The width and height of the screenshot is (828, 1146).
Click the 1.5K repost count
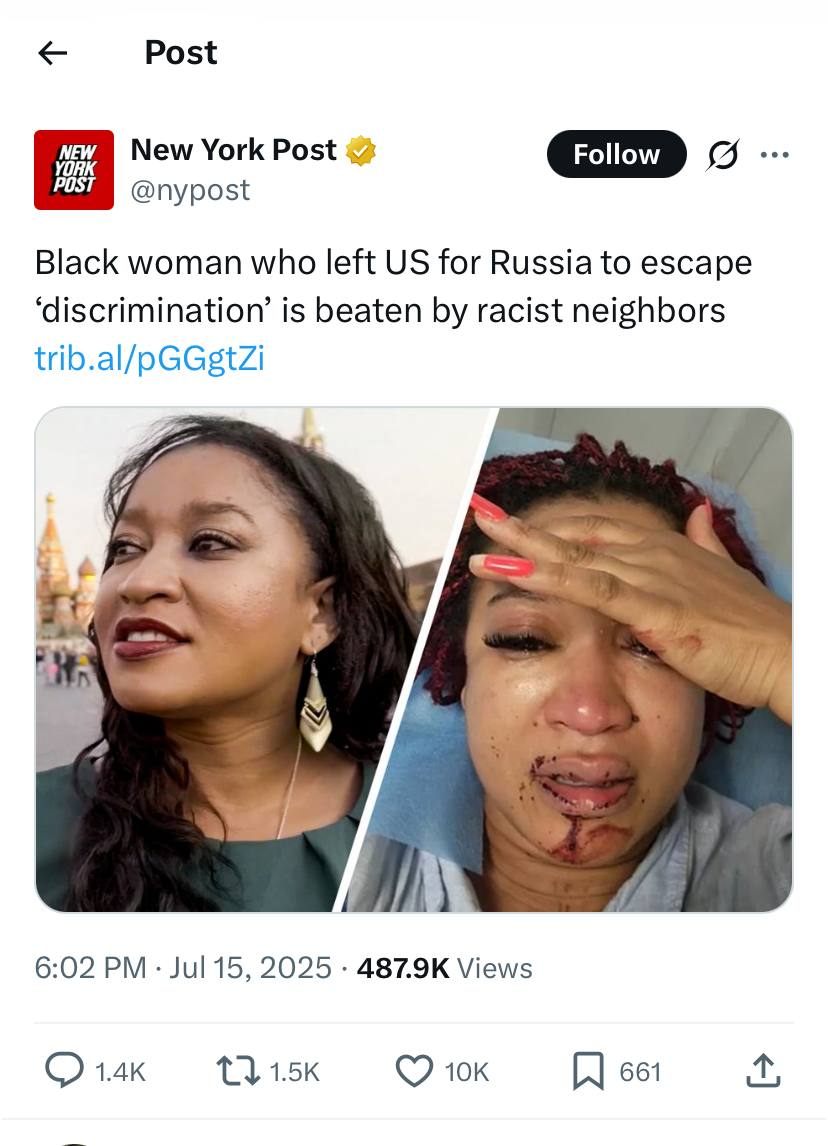click(x=295, y=1072)
